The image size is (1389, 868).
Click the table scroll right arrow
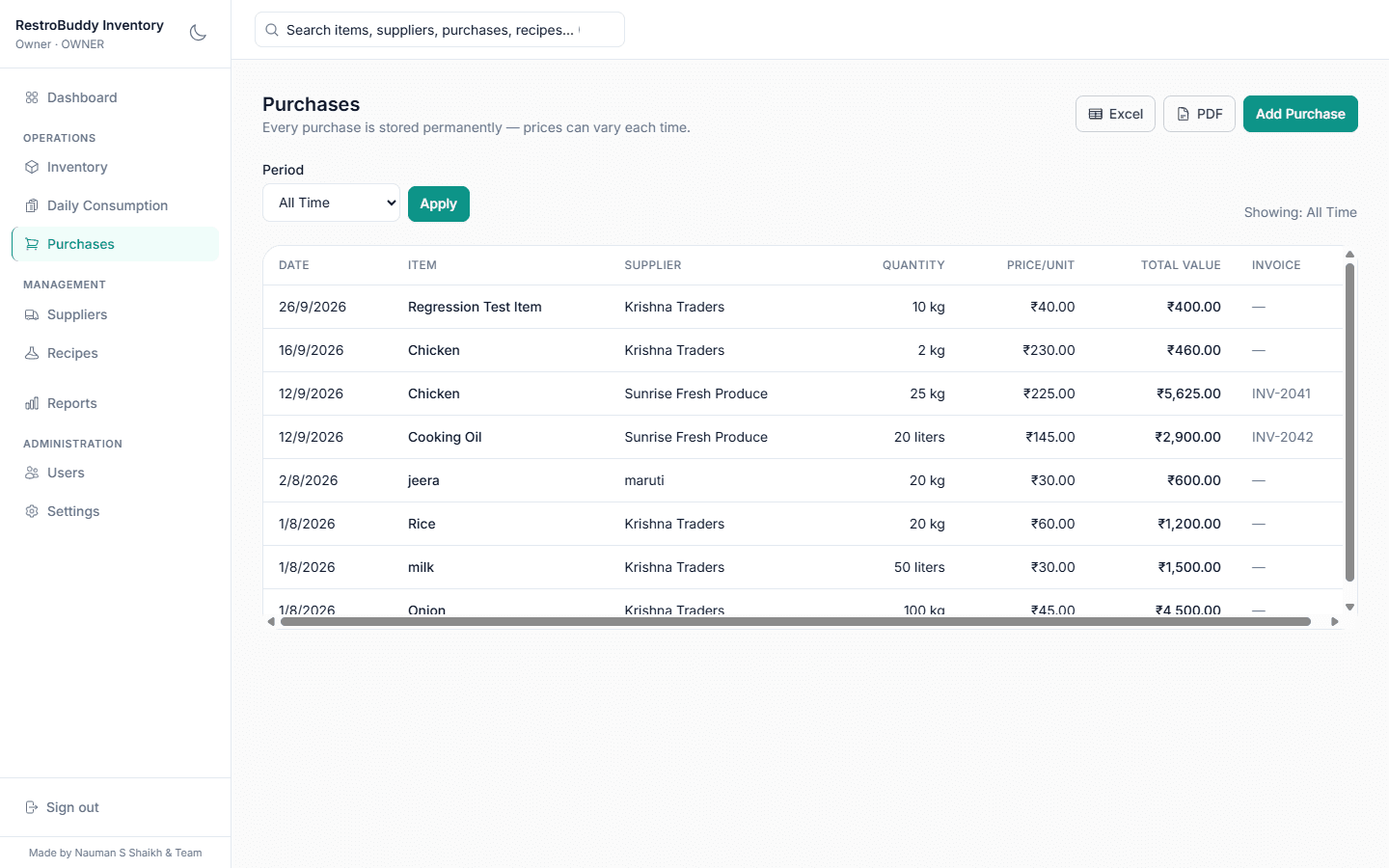[1335, 622]
